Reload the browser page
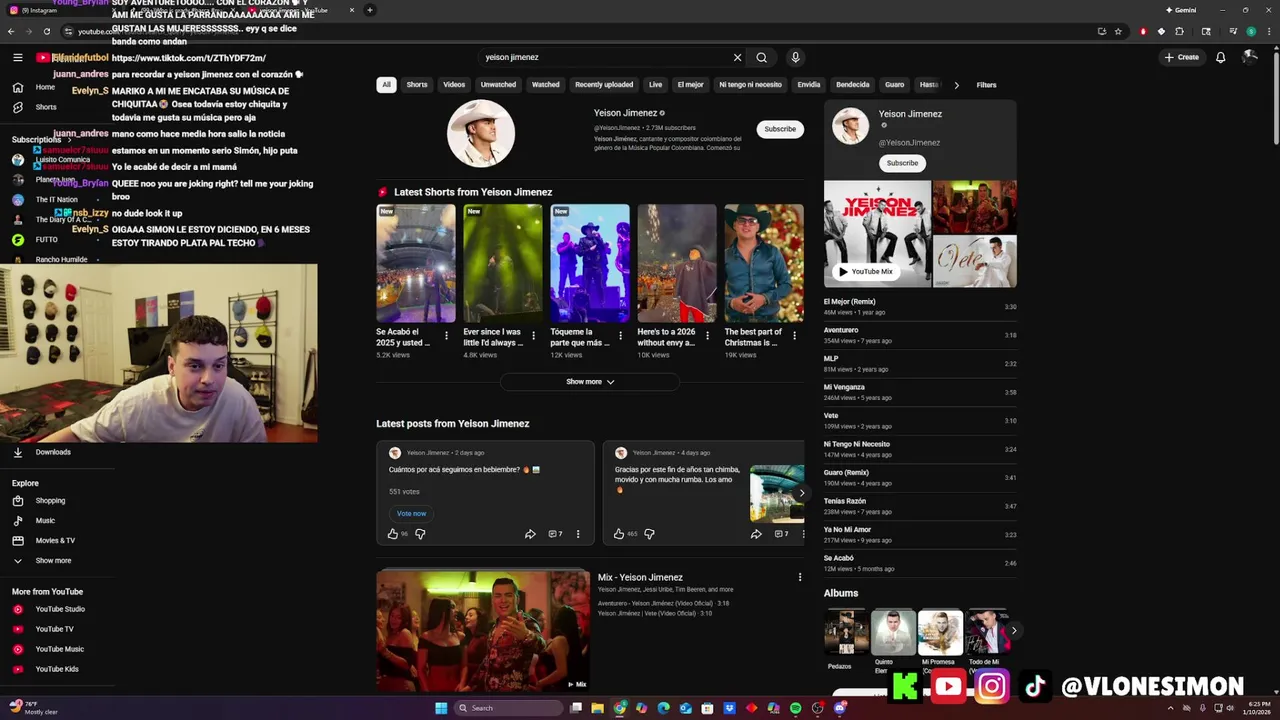 pos(46,31)
